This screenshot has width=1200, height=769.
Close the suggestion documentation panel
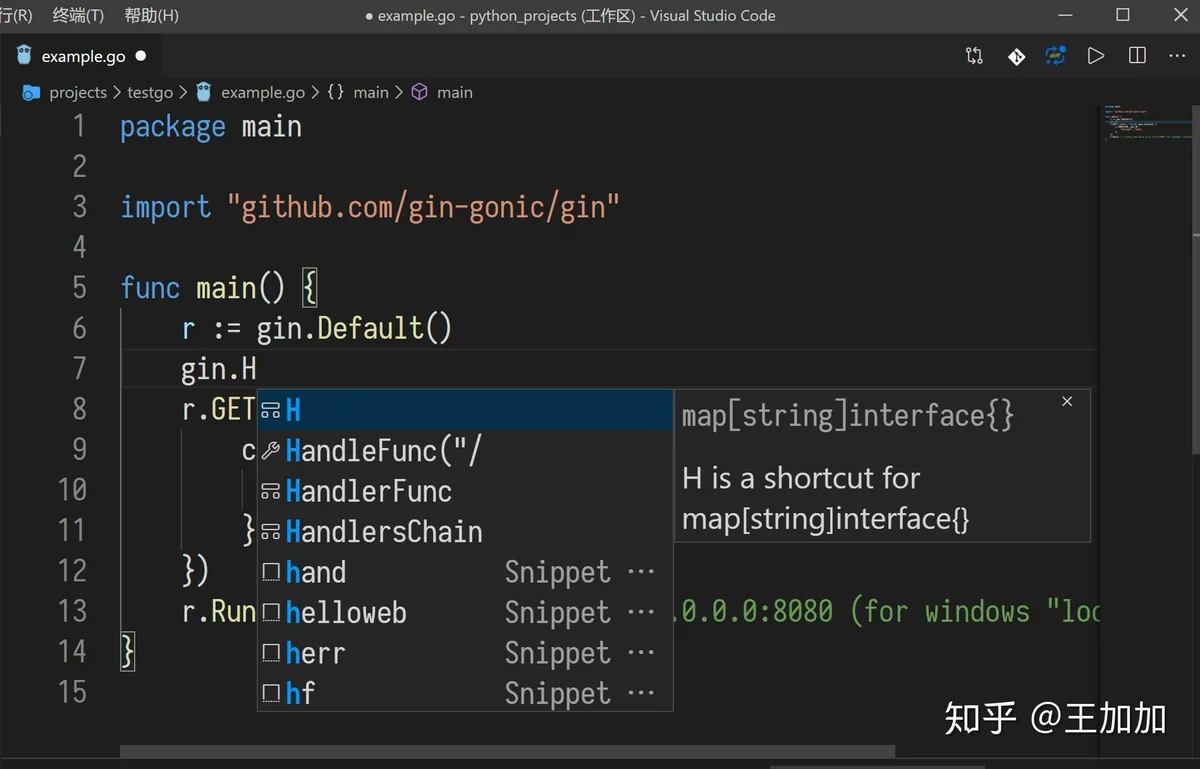pyautogui.click(x=1067, y=401)
